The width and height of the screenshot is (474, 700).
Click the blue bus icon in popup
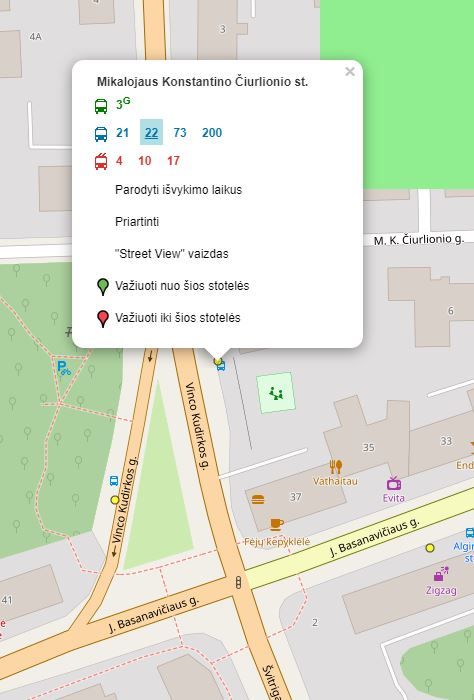[101, 133]
